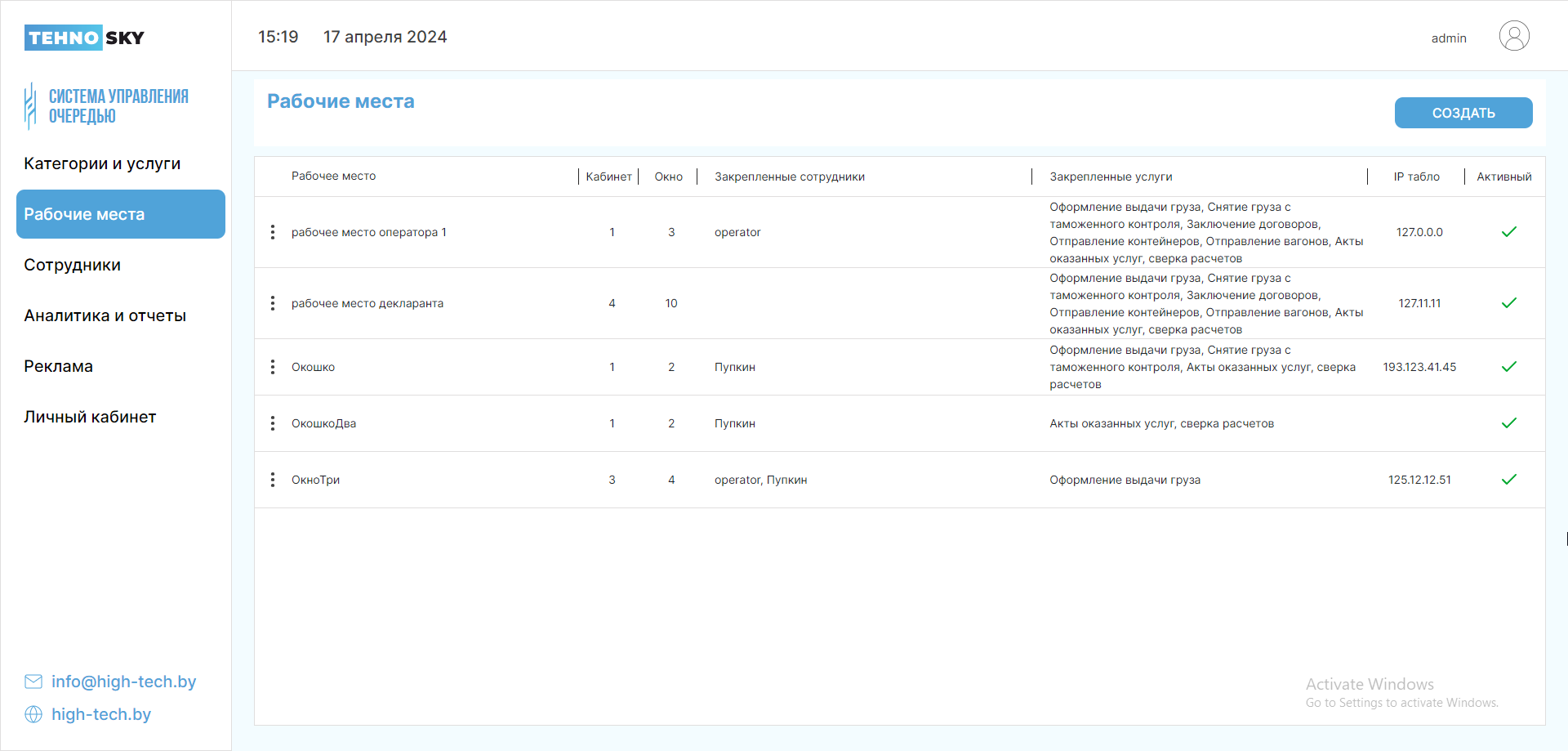The height and width of the screenshot is (751, 1568).
Task: Toggle active checkmark for рабочее место декларанта
Action: pos(1508,303)
